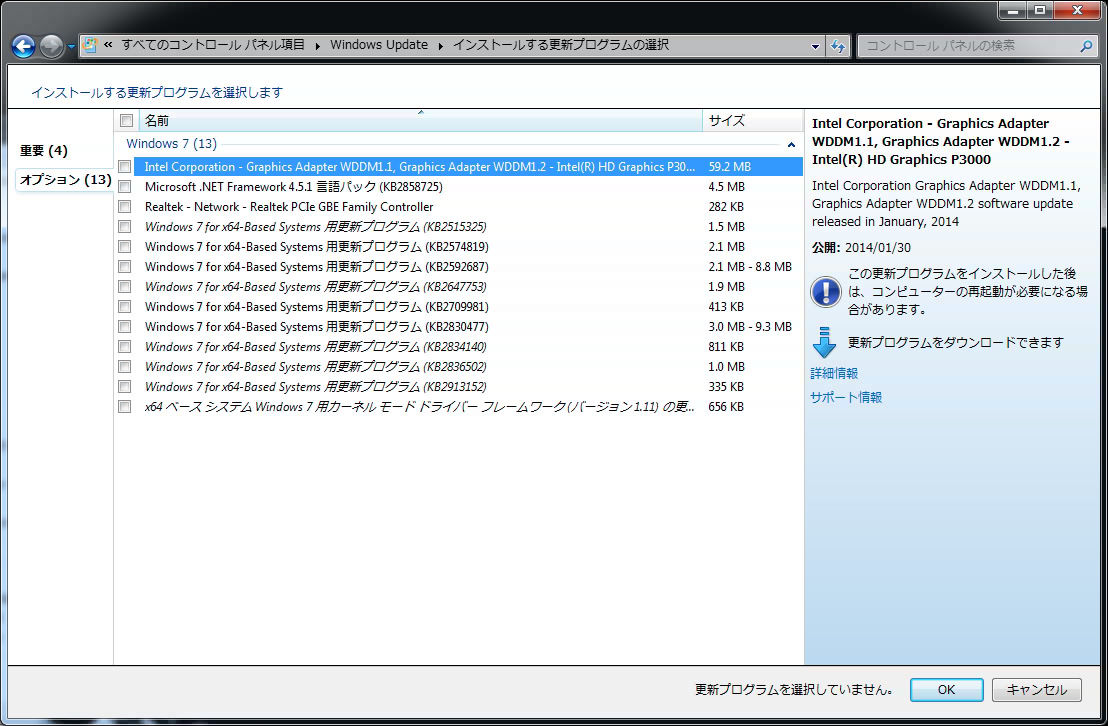Check update KB2592687 checkbox
Viewport: 1108px width, 726px height.
[125, 267]
